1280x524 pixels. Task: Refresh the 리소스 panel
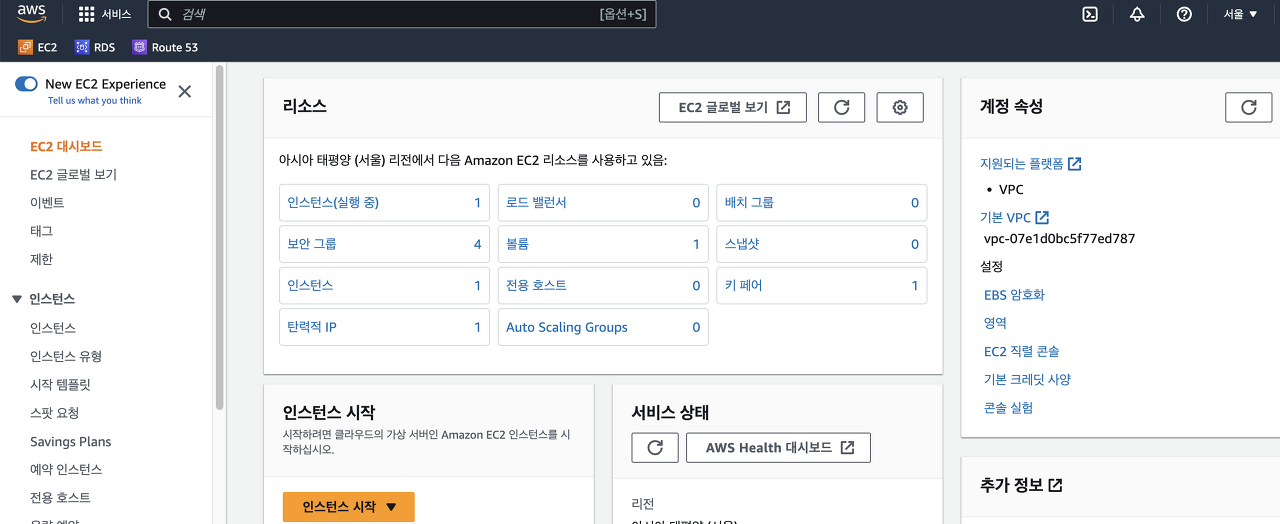841,107
